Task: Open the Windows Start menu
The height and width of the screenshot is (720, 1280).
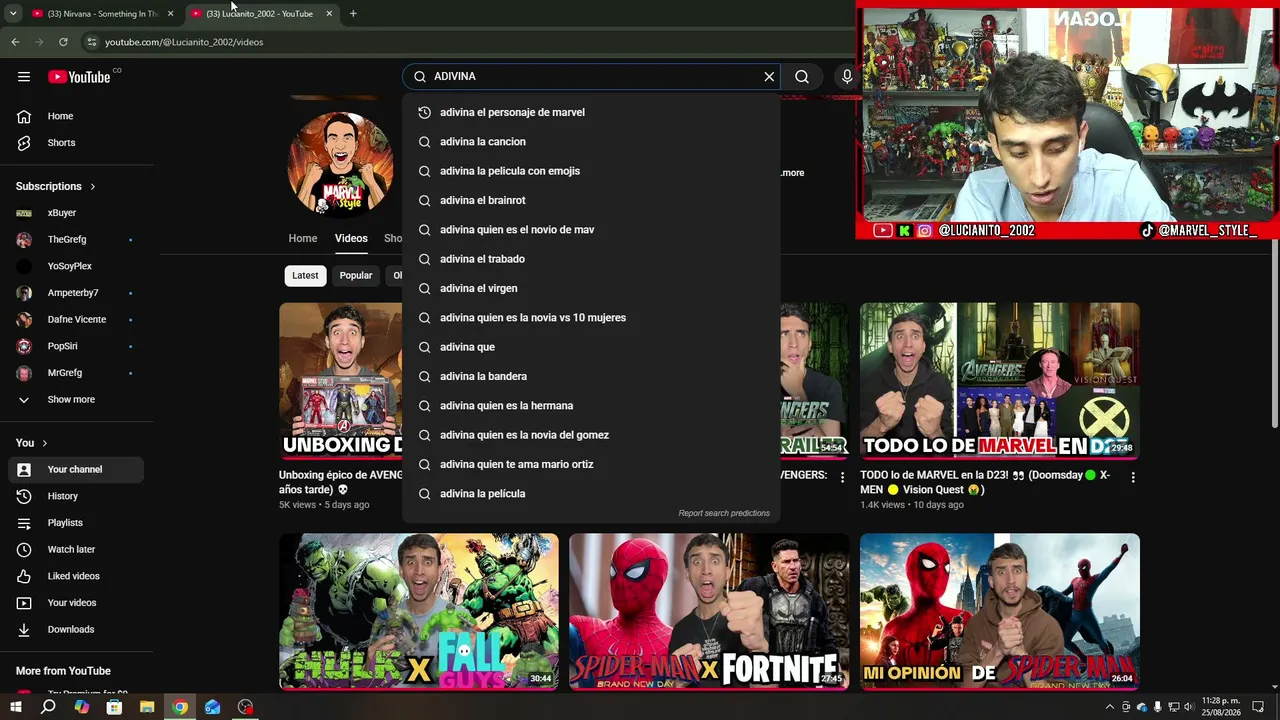Action: [x=15, y=707]
